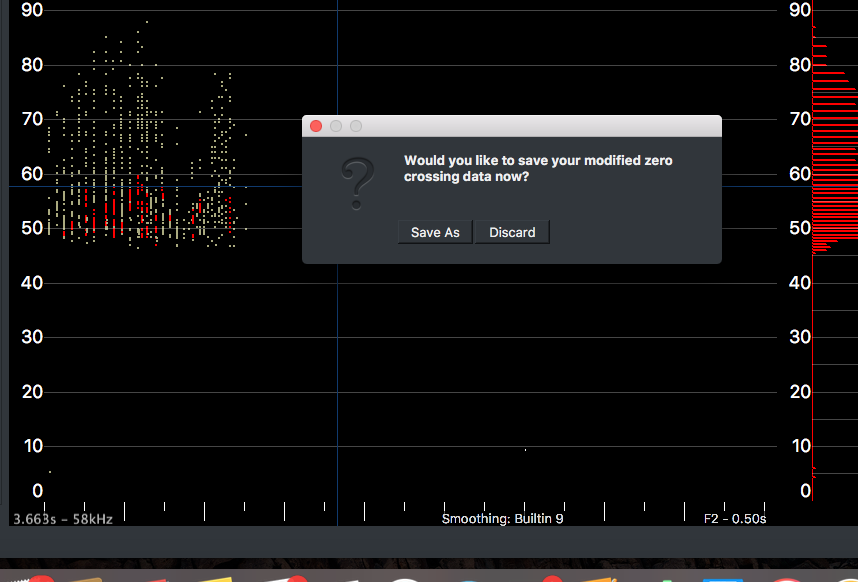Click the 20 label on left axis

click(x=32, y=392)
